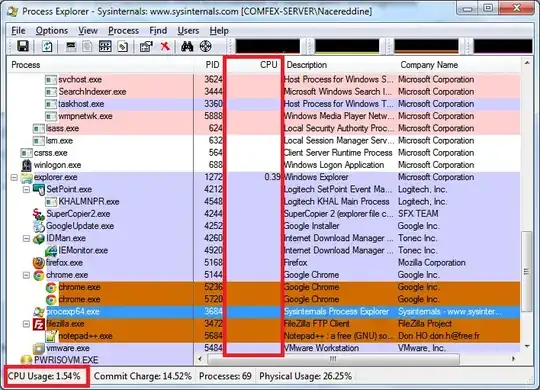The width and height of the screenshot is (540, 390).
Task: Sort by the Process column header
Action: 101,65
